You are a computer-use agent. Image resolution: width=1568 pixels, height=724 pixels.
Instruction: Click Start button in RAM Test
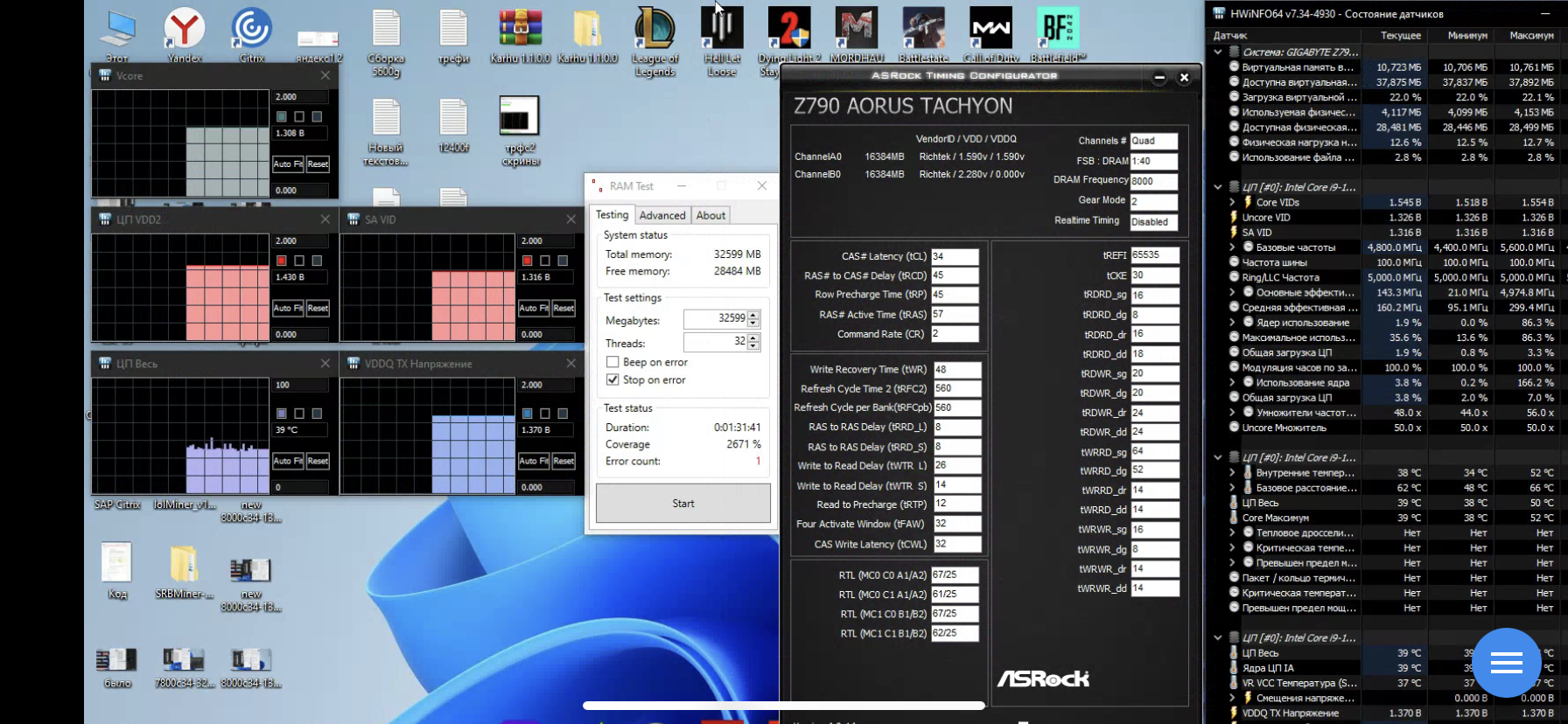[x=683, y=504]
